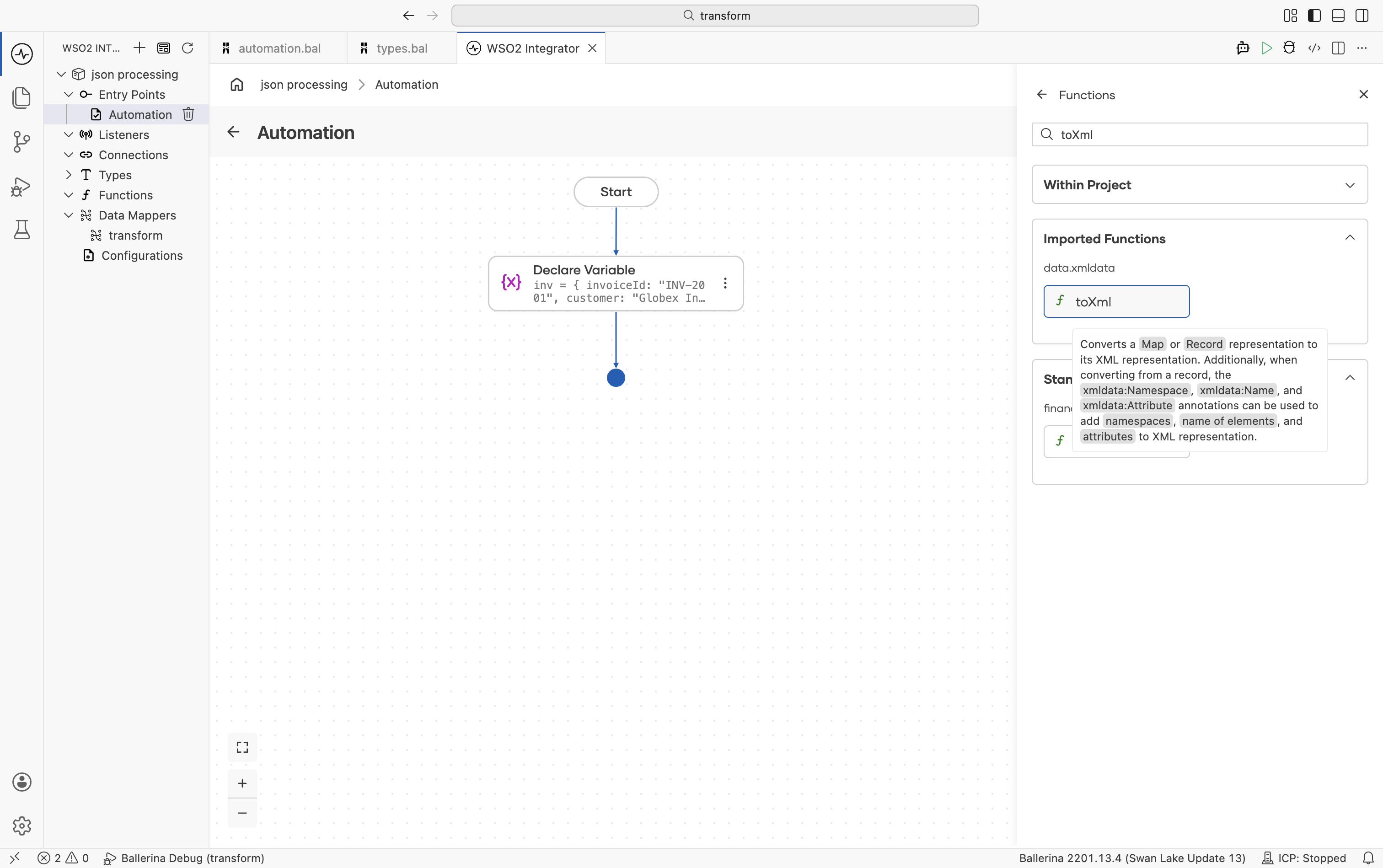Switch to the automation.bal tab
This screenshot has width=1383, height=868.
click(x=279, y=48)
